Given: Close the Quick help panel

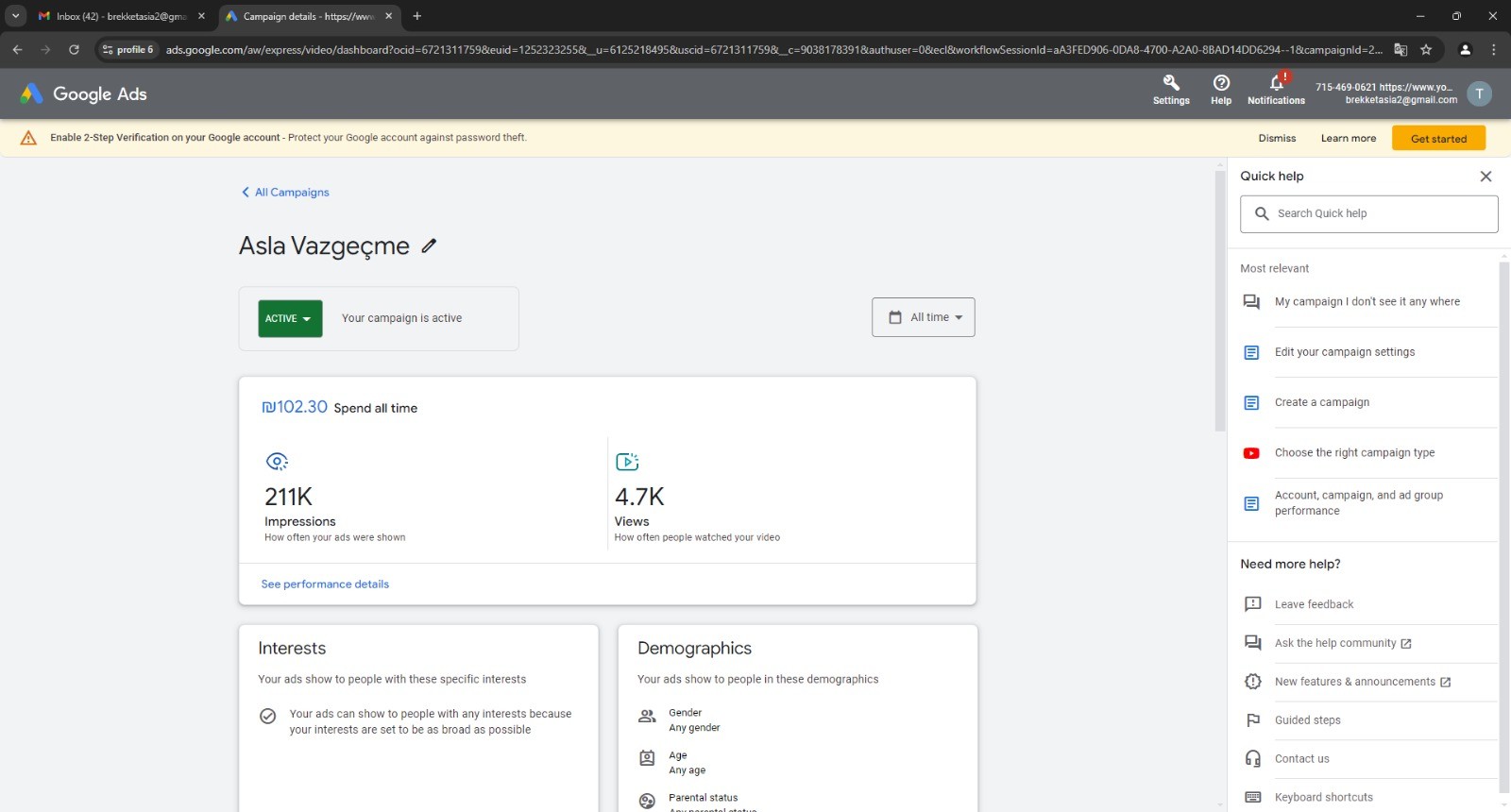Looking at the screenshot, I should pyautogui.click(x=1486, y=177).
